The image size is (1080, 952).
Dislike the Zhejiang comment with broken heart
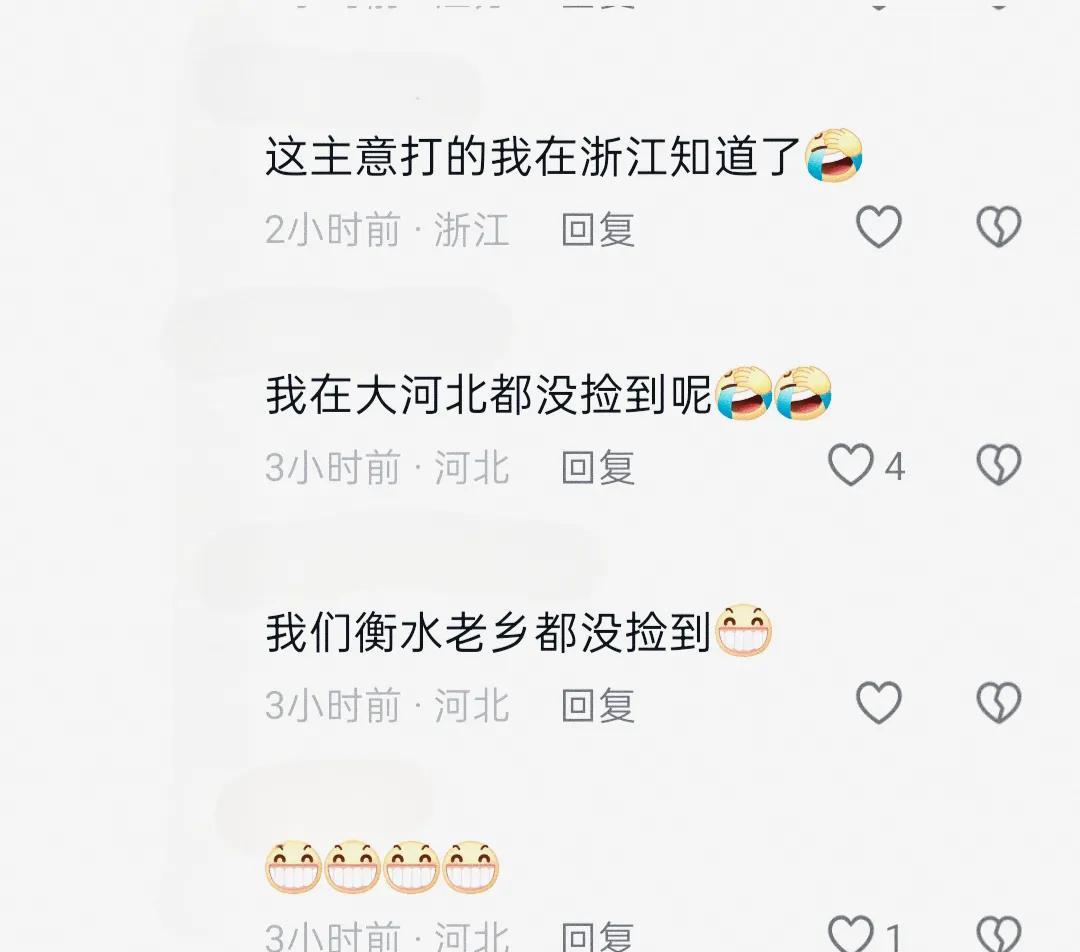(999, 227)
